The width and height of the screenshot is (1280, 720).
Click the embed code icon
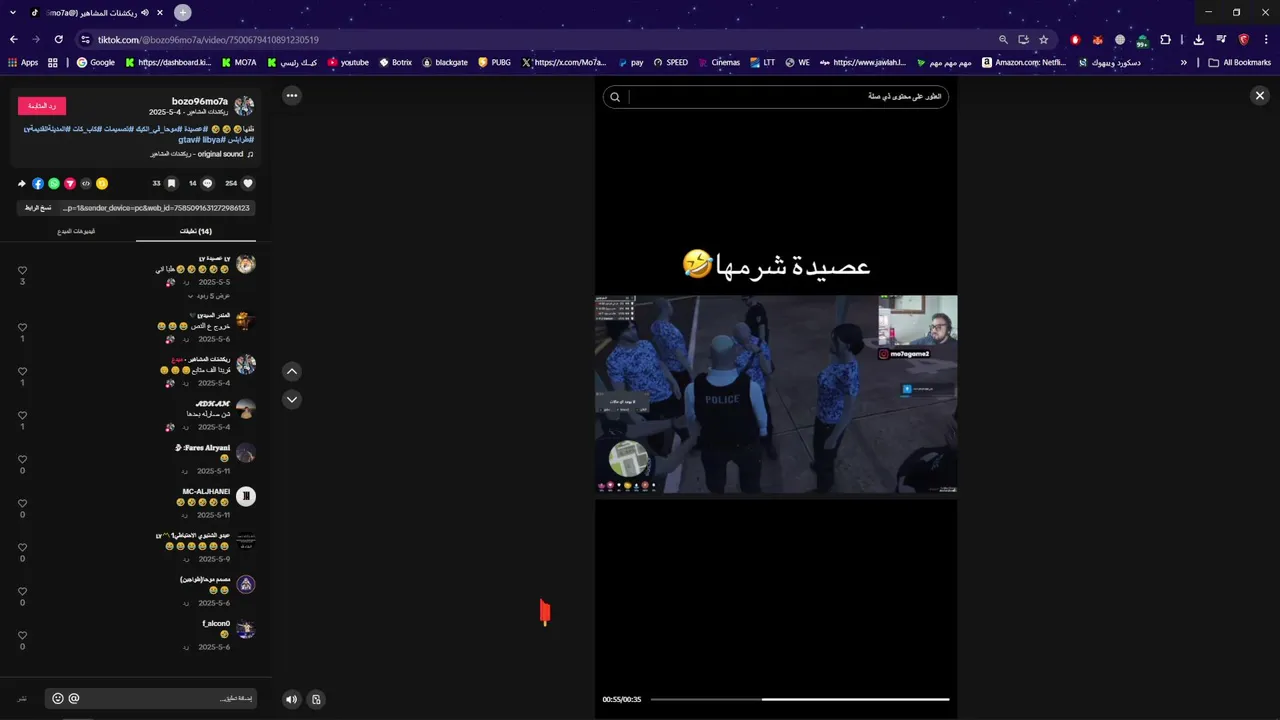click(86, 183)
